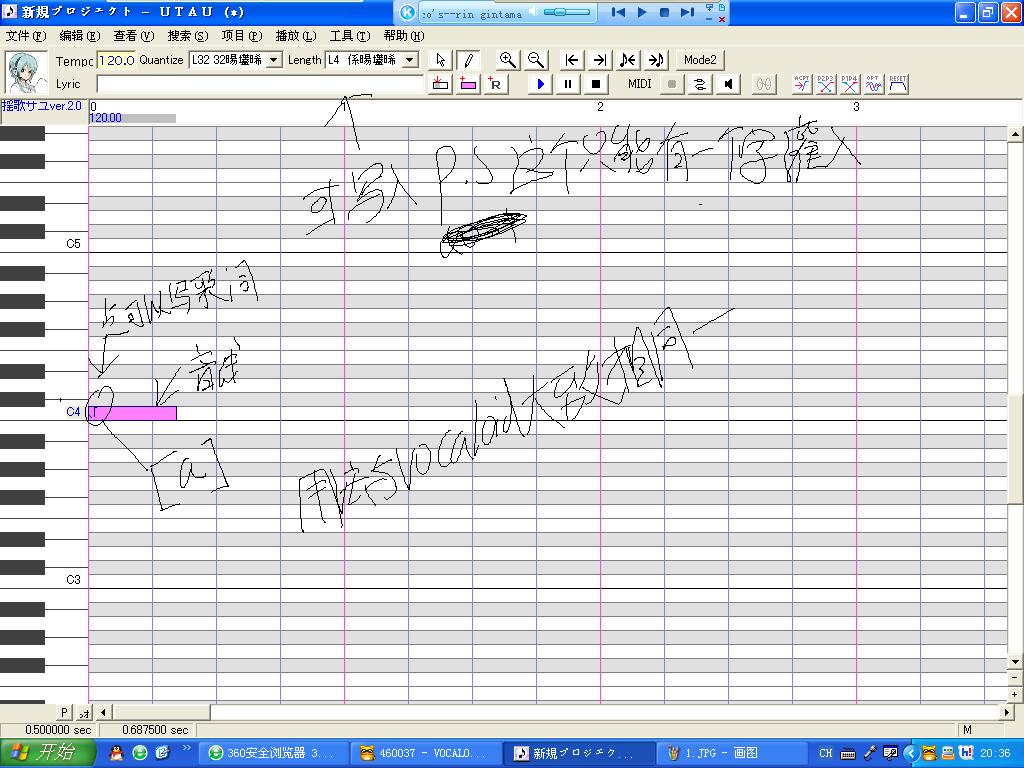Play the UTAU project
Image resolution: width=1024 pixels, height=768 pixels.
coord(540,84)
